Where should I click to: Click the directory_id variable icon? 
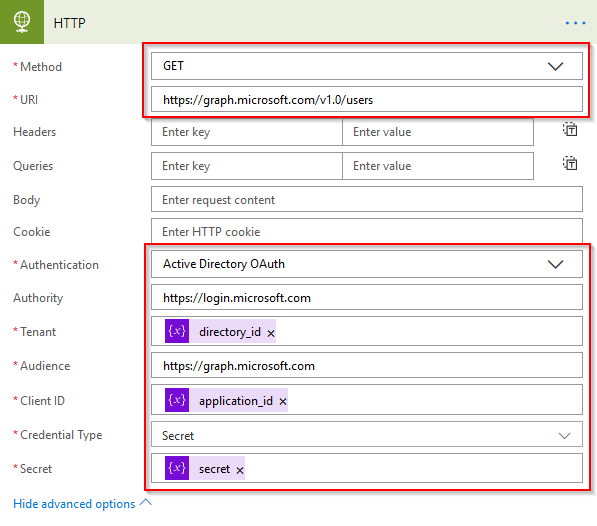pyautogui.click(x=177, y=331)
